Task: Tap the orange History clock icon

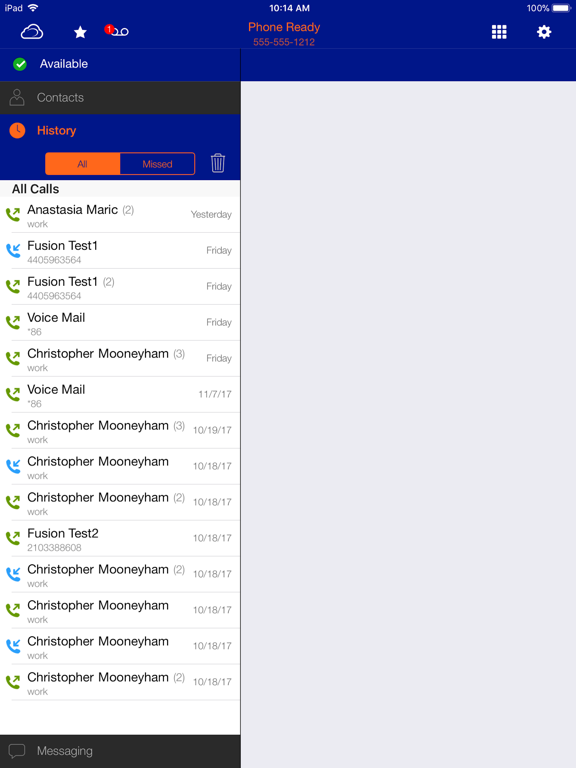Action: pos(17,130)
